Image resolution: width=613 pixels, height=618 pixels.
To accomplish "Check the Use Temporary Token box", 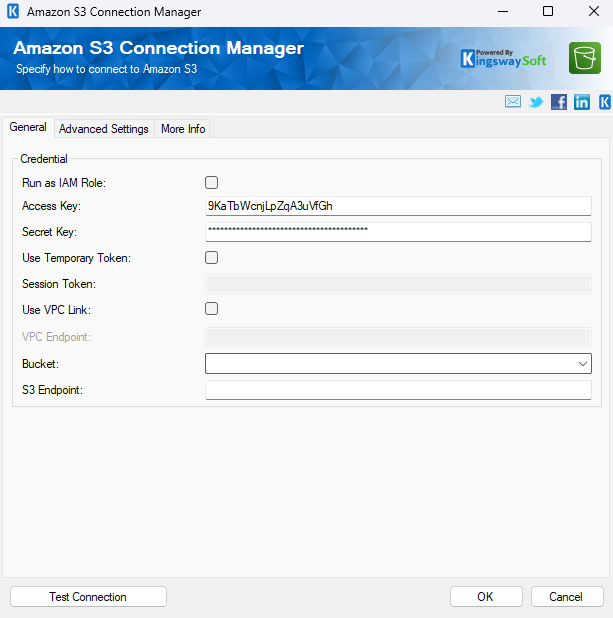I will click(x=211, y=257).
